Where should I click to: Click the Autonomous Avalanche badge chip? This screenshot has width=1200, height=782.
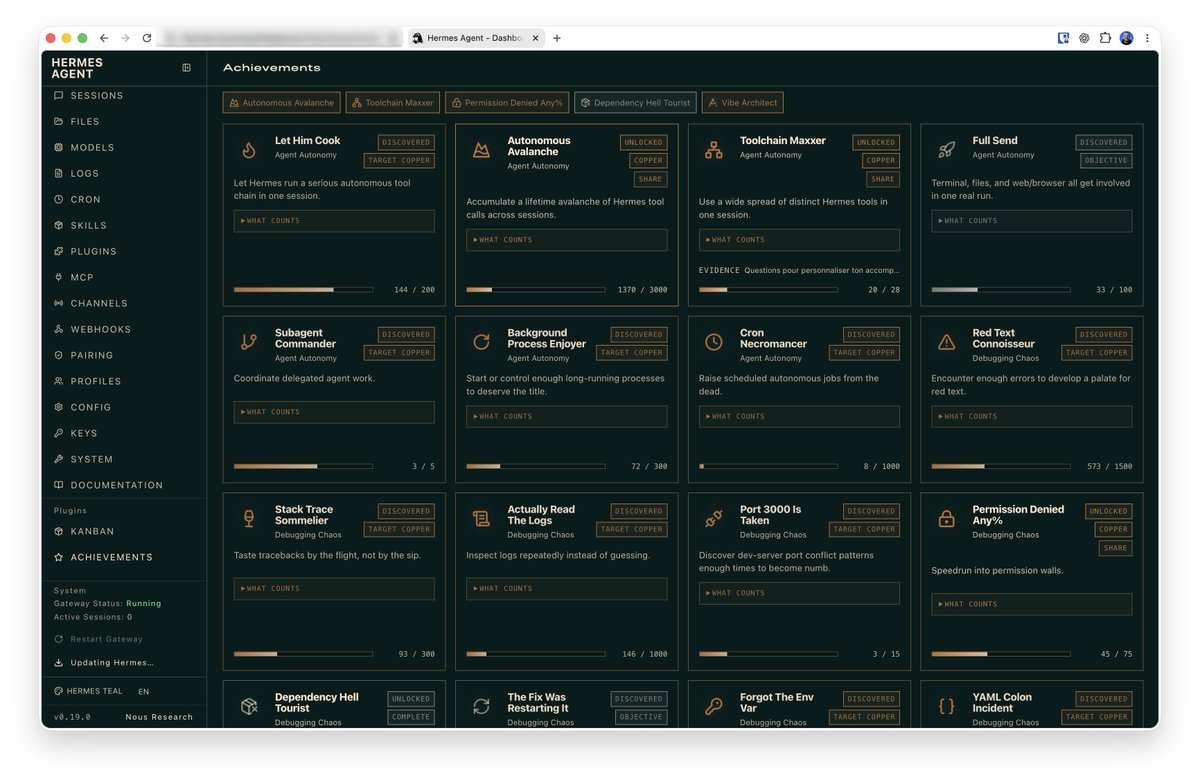tap(282, 103)
